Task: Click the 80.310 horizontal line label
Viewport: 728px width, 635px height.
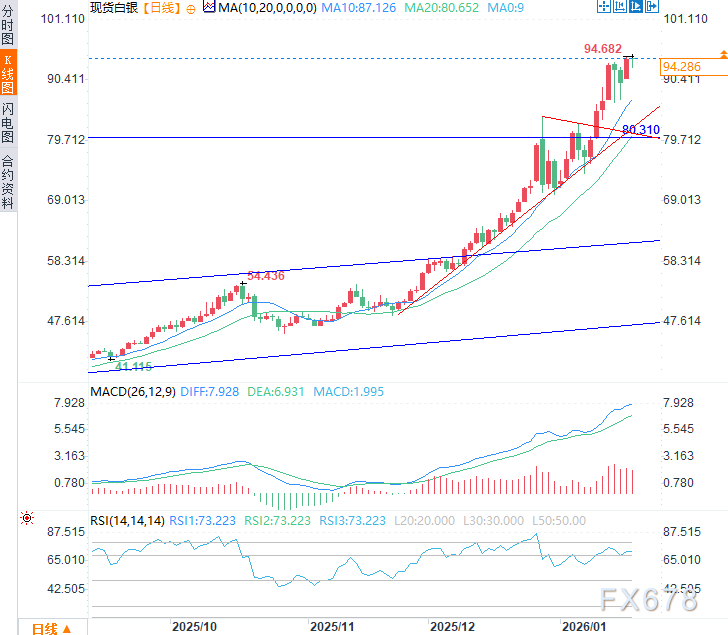Action: [641, 130]
